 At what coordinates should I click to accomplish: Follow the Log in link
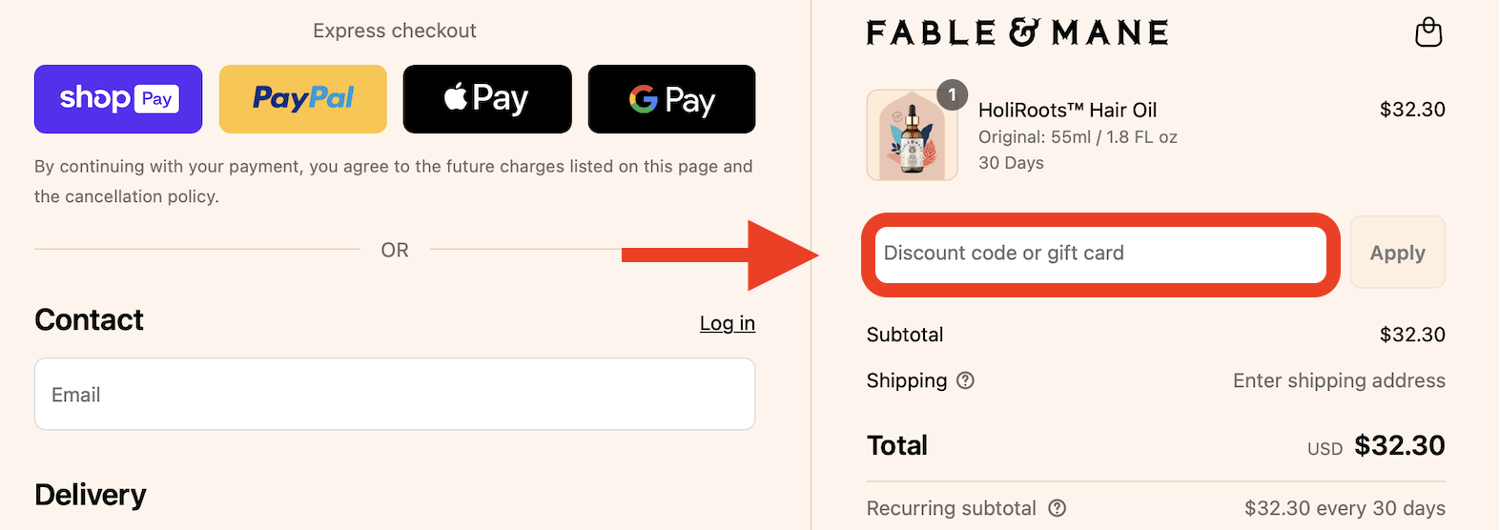pyautogui.click(x=727, y=323)
